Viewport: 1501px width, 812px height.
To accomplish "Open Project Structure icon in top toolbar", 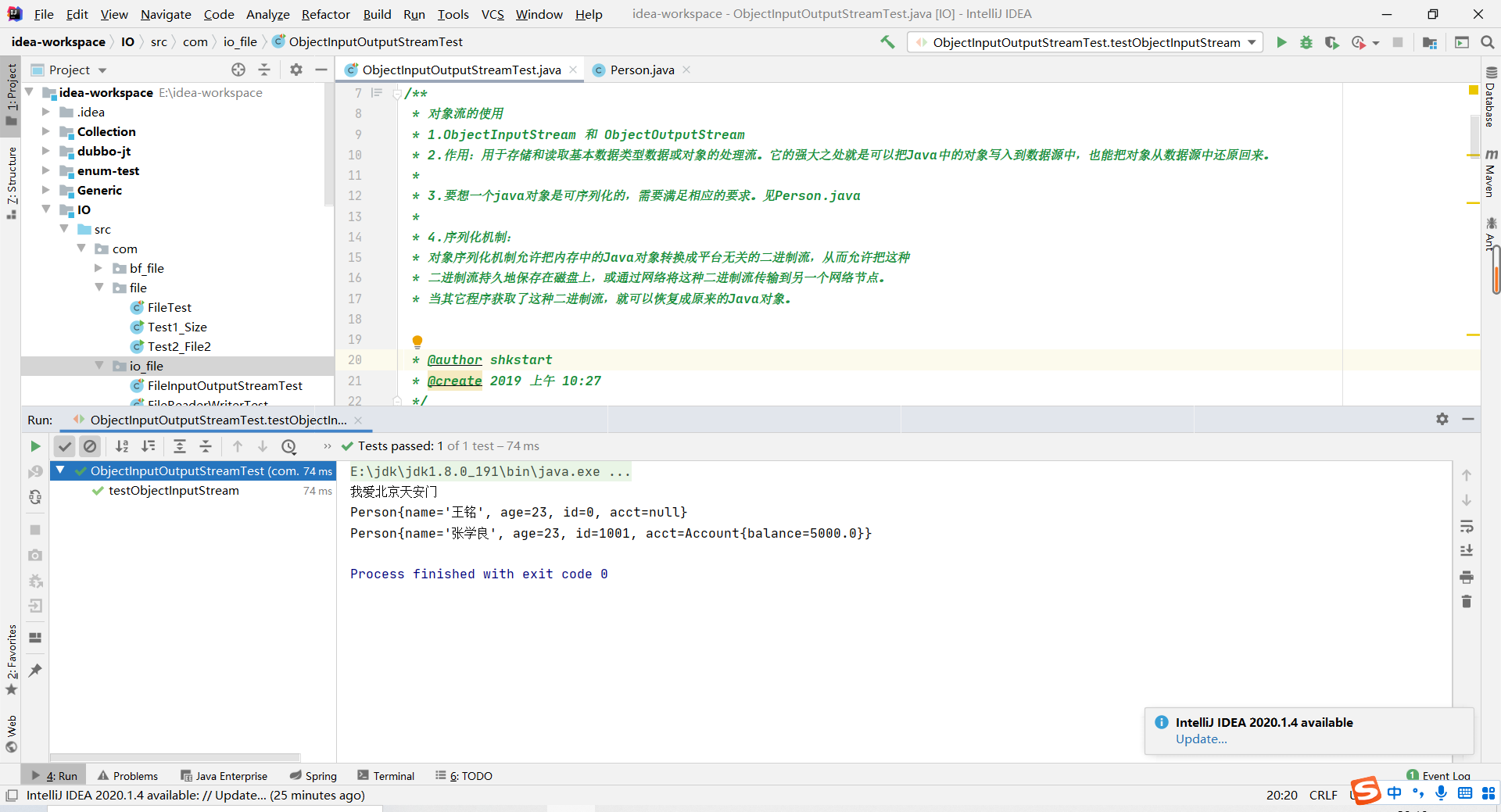I will (1430, 42).
